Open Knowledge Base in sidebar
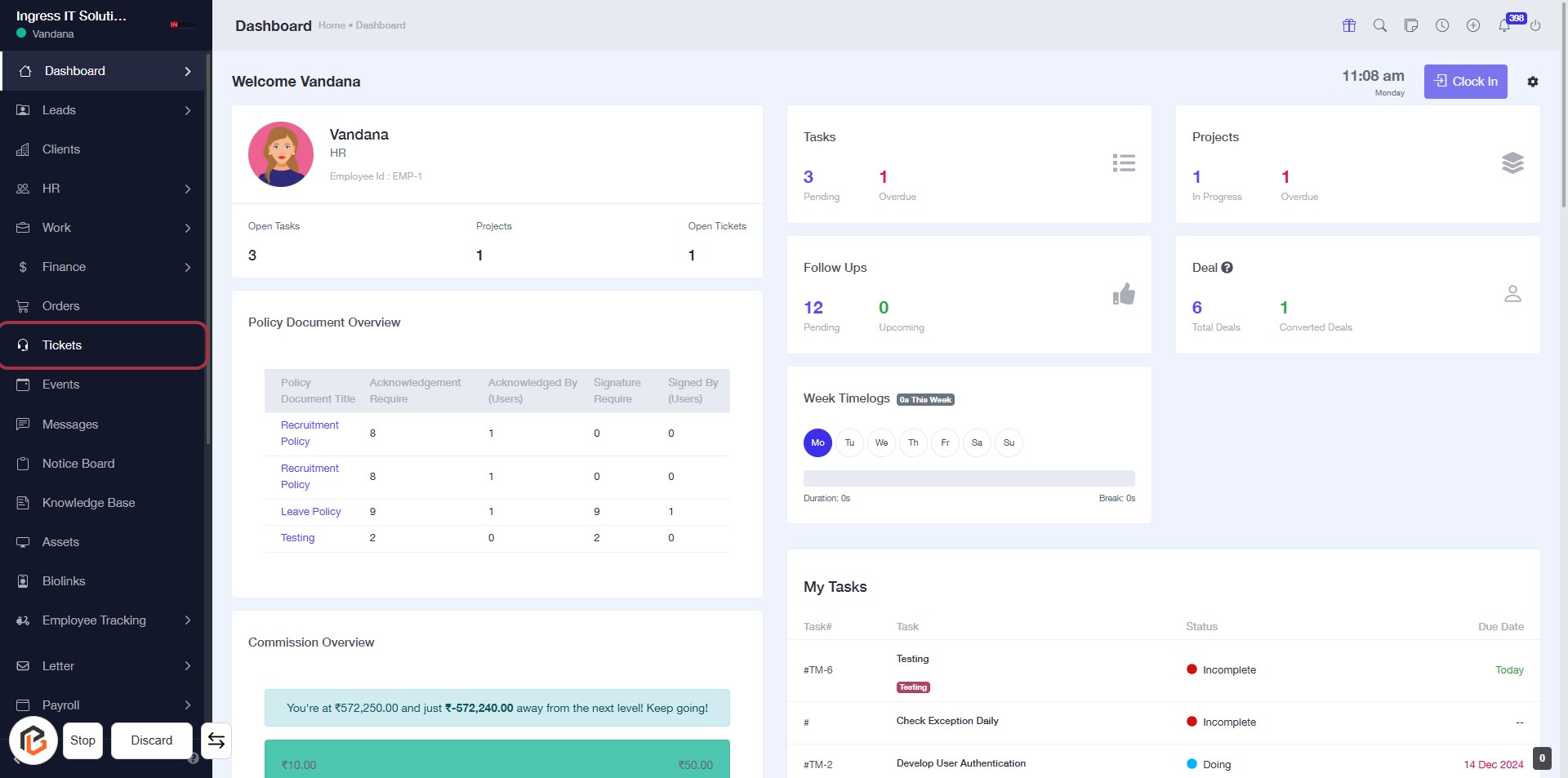 (88, 503)
